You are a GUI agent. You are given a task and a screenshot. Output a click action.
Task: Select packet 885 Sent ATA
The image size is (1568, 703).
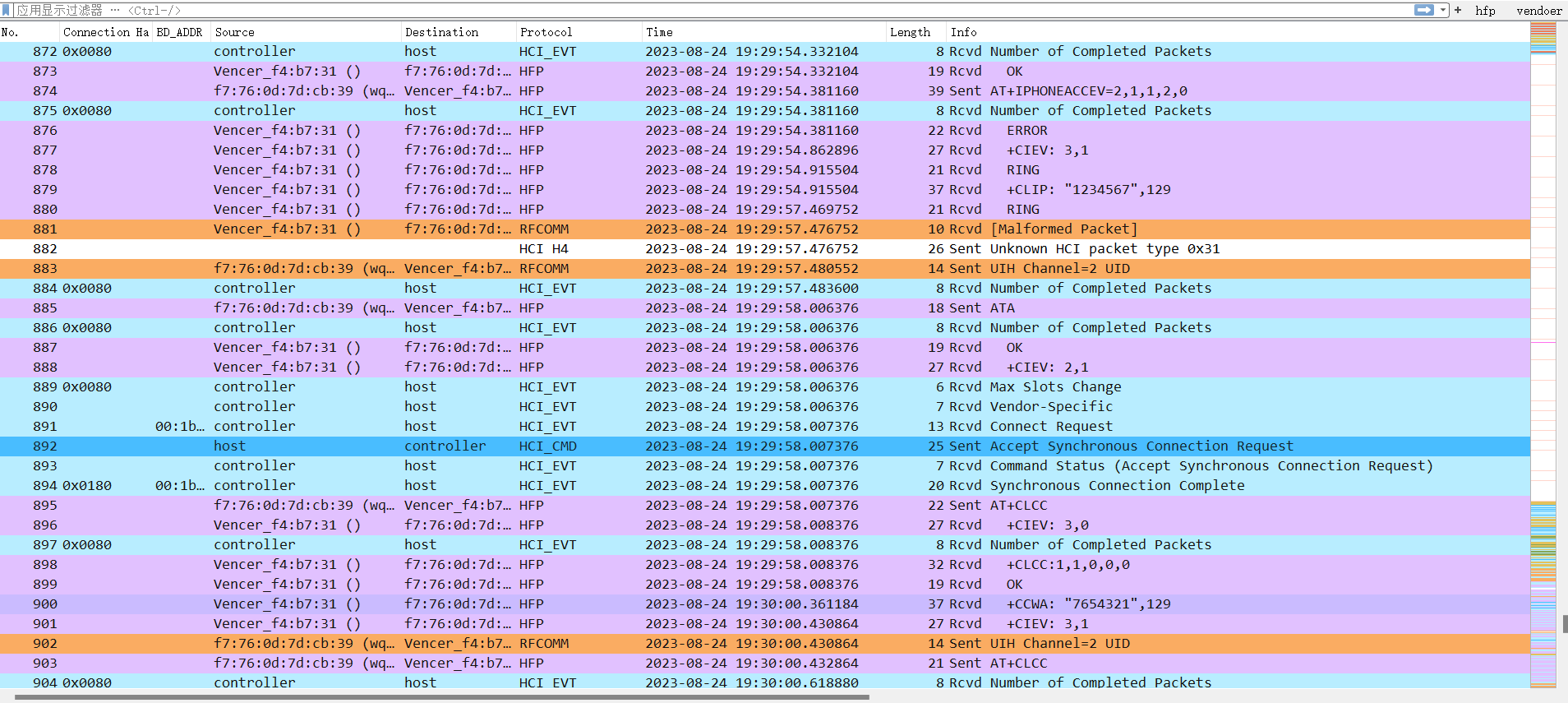pos(764,308)
